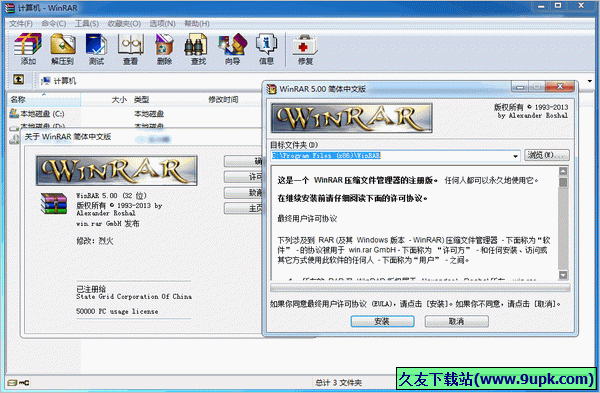Click the OK (确定) button in About dialog
The height and width of the screenshot is (393, 600).
click(x=243, y=161)
